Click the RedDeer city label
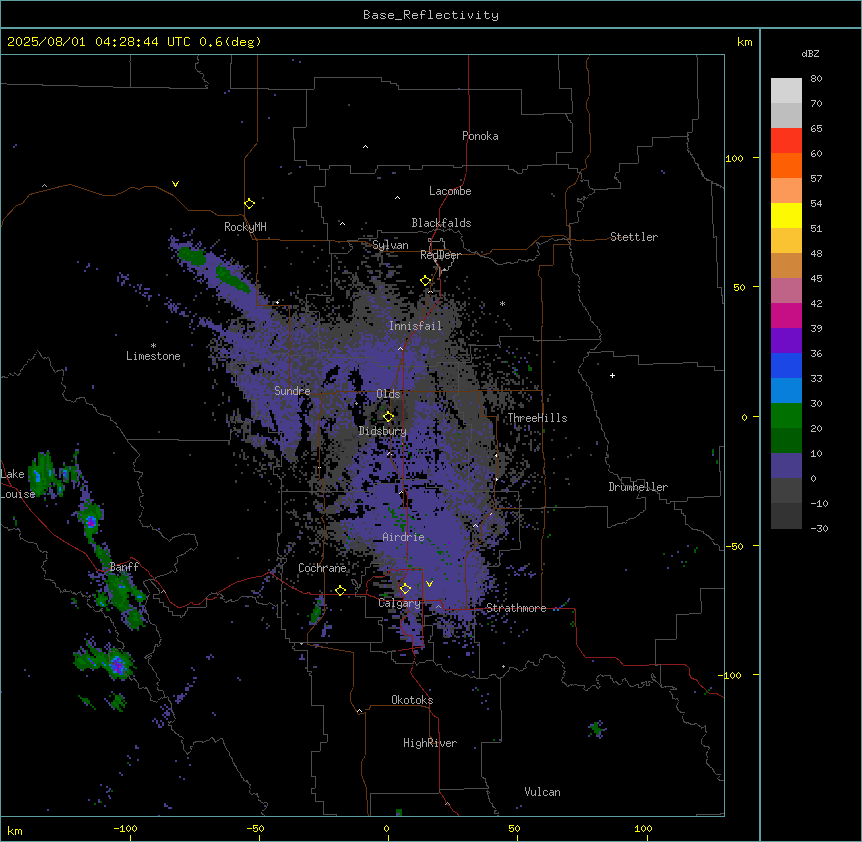Screen dimensions: 862x842 tap(440, 255)
